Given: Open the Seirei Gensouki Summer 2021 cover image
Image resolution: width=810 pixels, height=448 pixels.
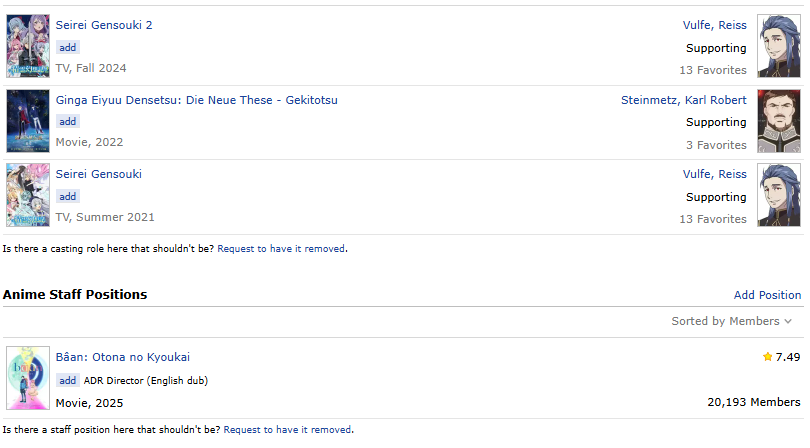Looking at the screenshot, I should pos(28,195).
